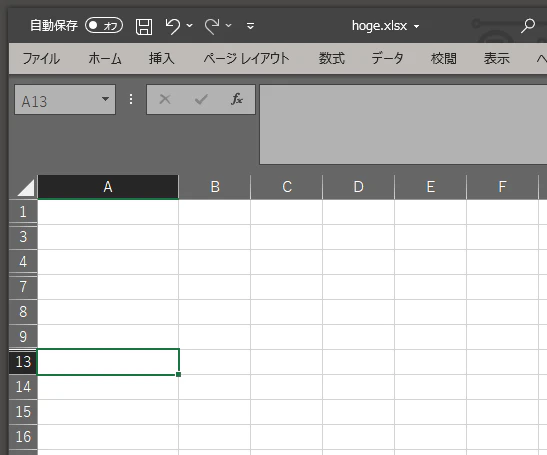Select column D header
The image size is (547, 455).
359,187
